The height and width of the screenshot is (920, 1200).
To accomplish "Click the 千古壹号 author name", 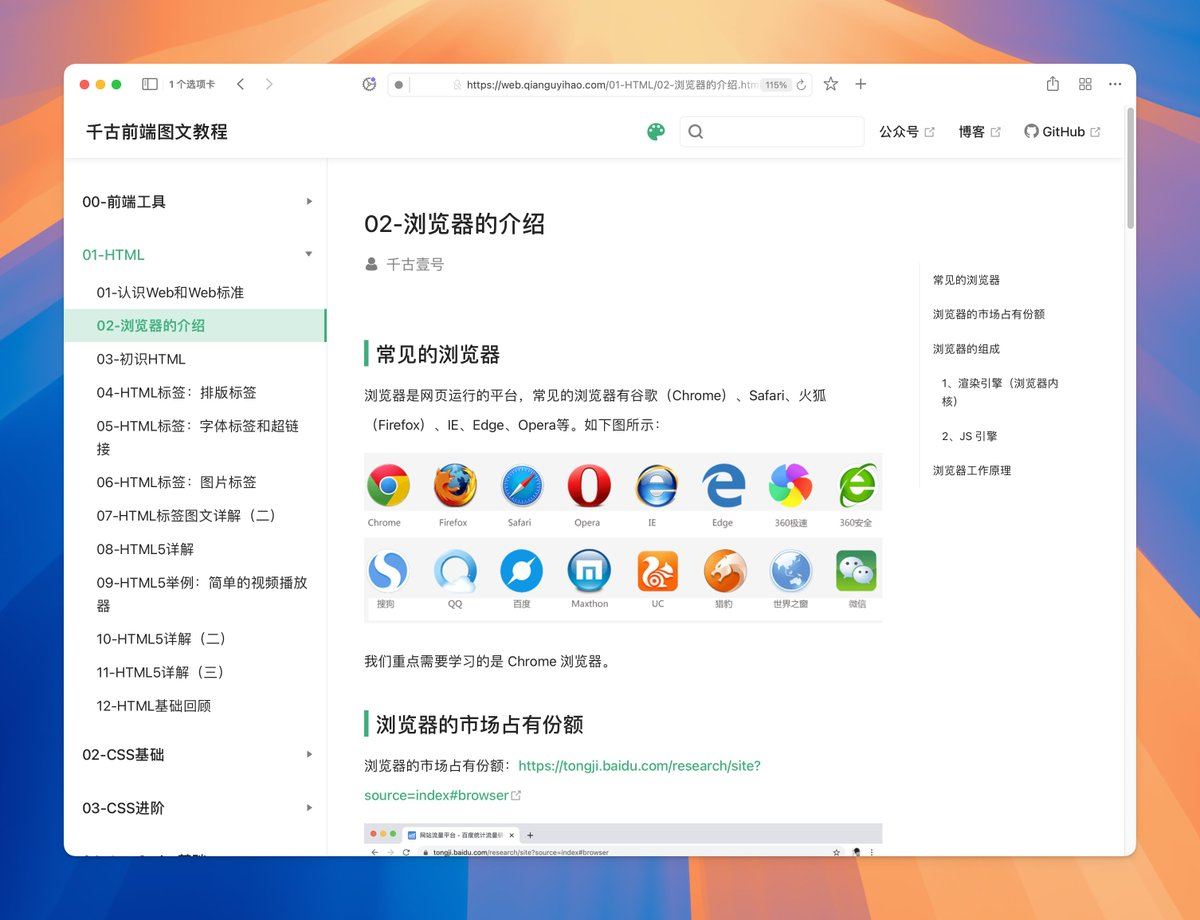I will pos(415,265).
